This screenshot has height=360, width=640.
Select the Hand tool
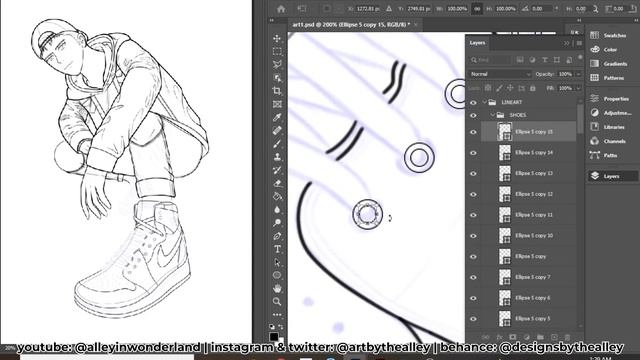click(x=277, y=289)
